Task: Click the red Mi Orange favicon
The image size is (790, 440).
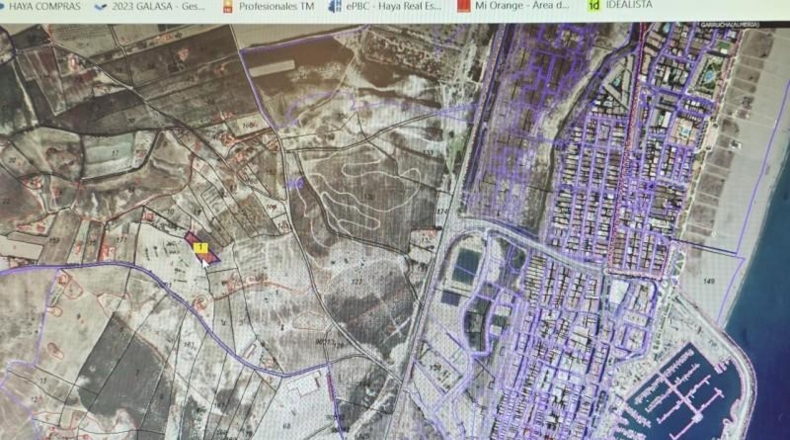Action: click(463, 6)
